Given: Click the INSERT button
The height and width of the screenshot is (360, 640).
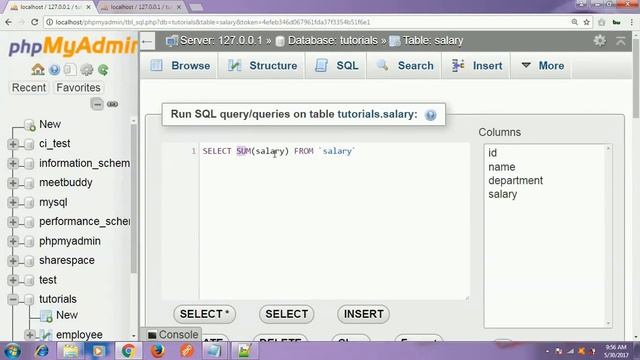Looking at the screenshot, I should (x=363, y=314).
